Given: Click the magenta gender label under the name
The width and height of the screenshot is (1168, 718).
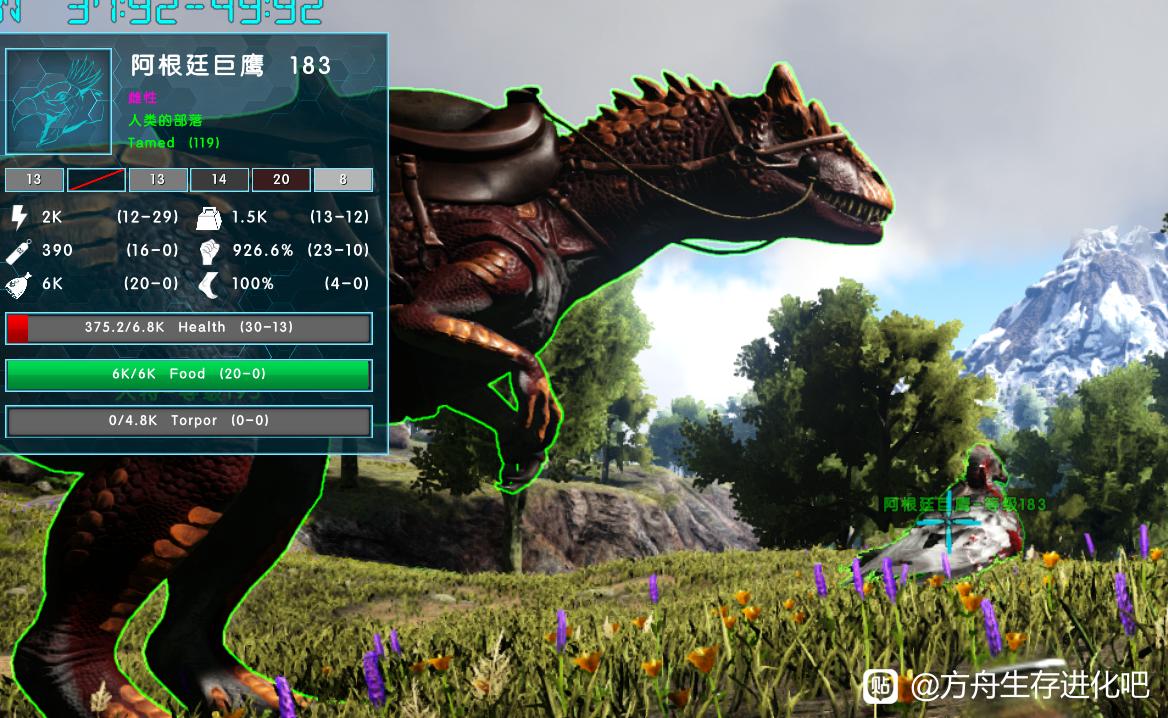Looking at the screenshot, I should coord(142,98).
